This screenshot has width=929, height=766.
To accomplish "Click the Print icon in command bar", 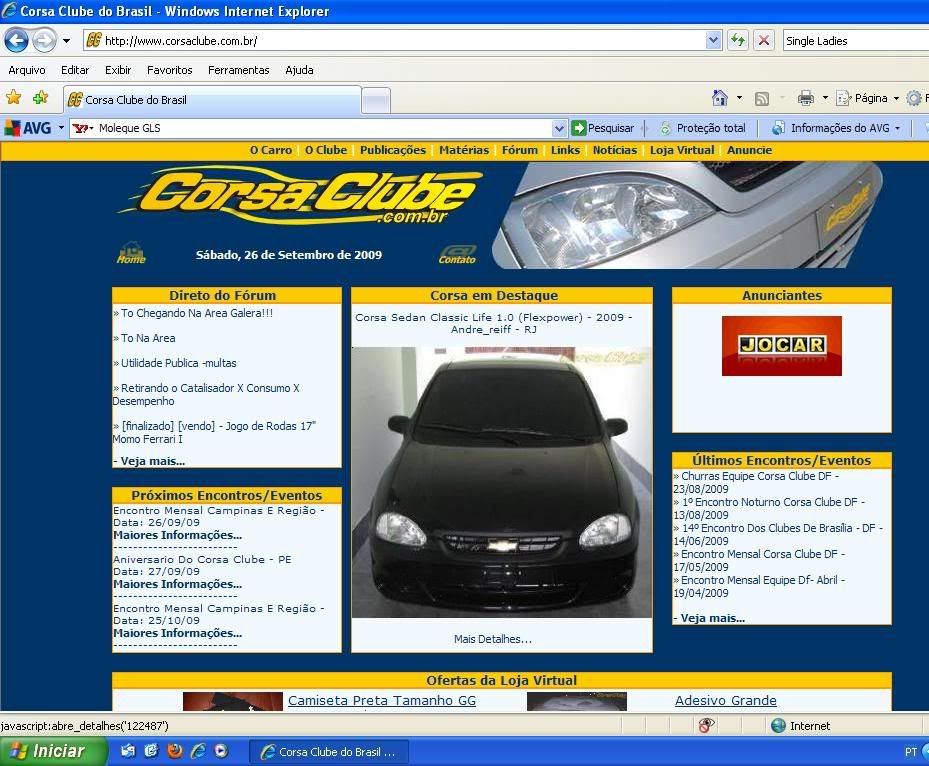I will pos(806,98).
